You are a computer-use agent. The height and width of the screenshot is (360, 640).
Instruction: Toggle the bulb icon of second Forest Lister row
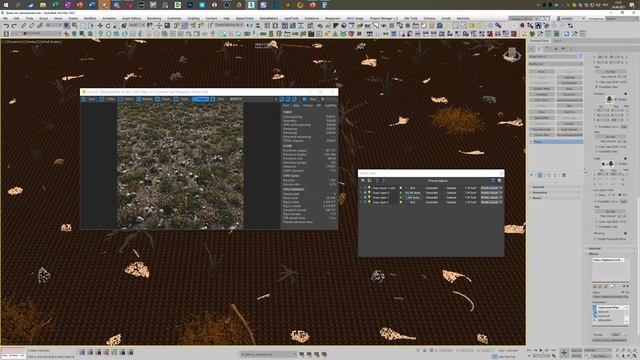pyautogui.click(x=369, y=193)
